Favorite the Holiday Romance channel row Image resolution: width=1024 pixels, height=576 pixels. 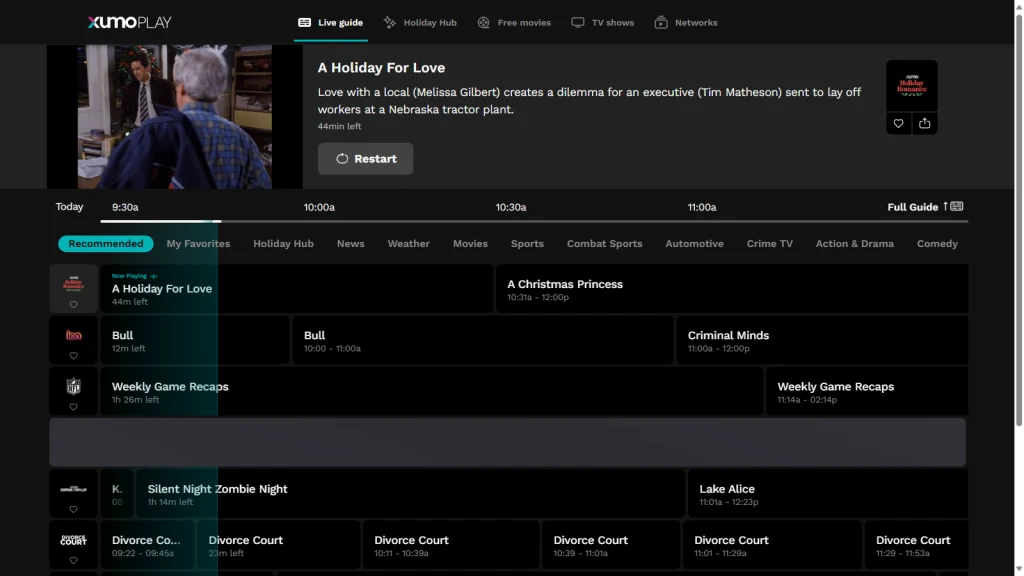coord(73,304)
